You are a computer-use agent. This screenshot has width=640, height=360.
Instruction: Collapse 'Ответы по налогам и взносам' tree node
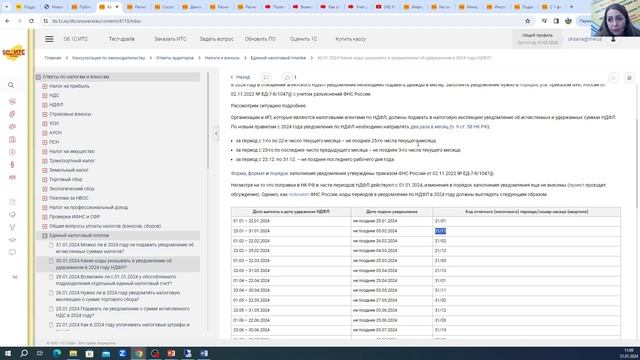pyautogui.click(x=38, y=77)
